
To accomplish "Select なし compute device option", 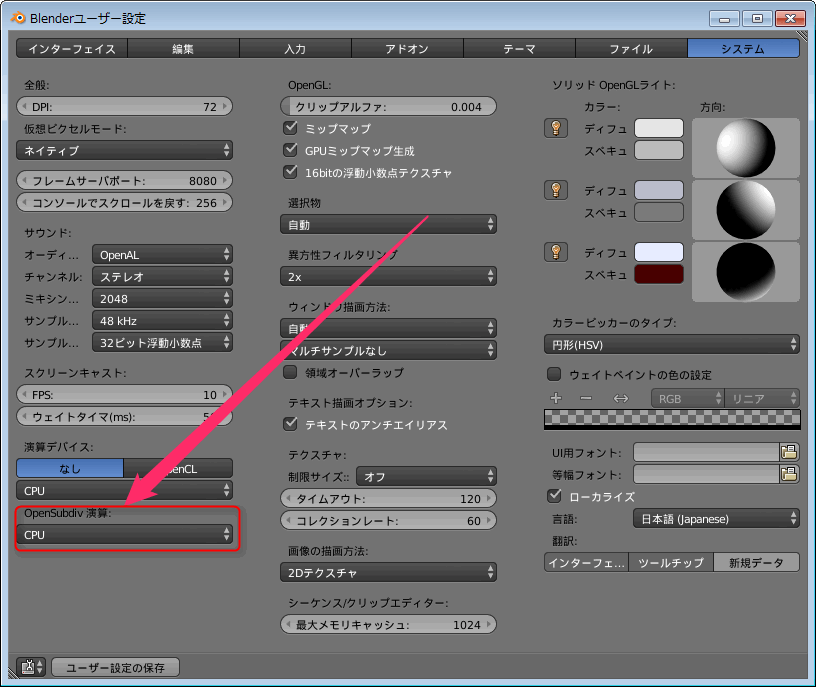I will [70, 468].
